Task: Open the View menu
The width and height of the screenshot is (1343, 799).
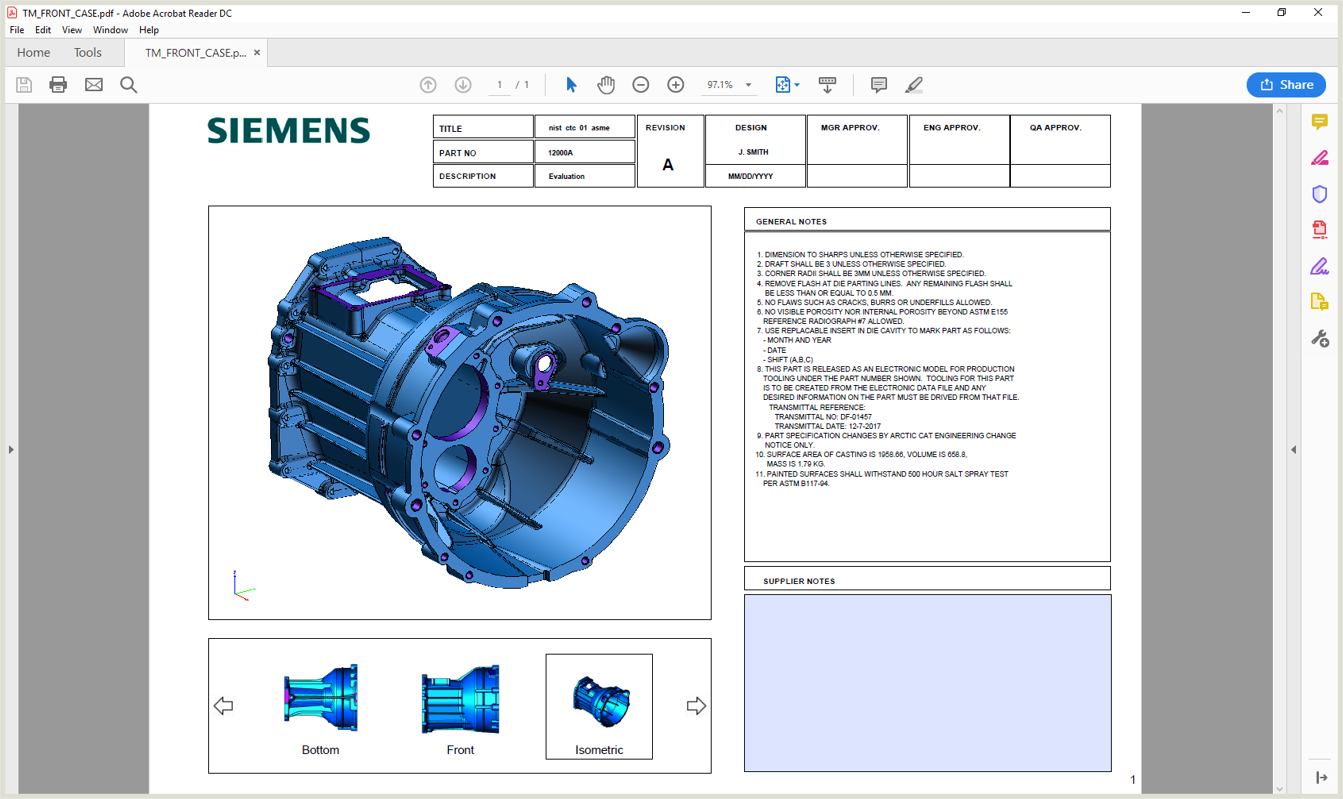Action: click(71, 30)
